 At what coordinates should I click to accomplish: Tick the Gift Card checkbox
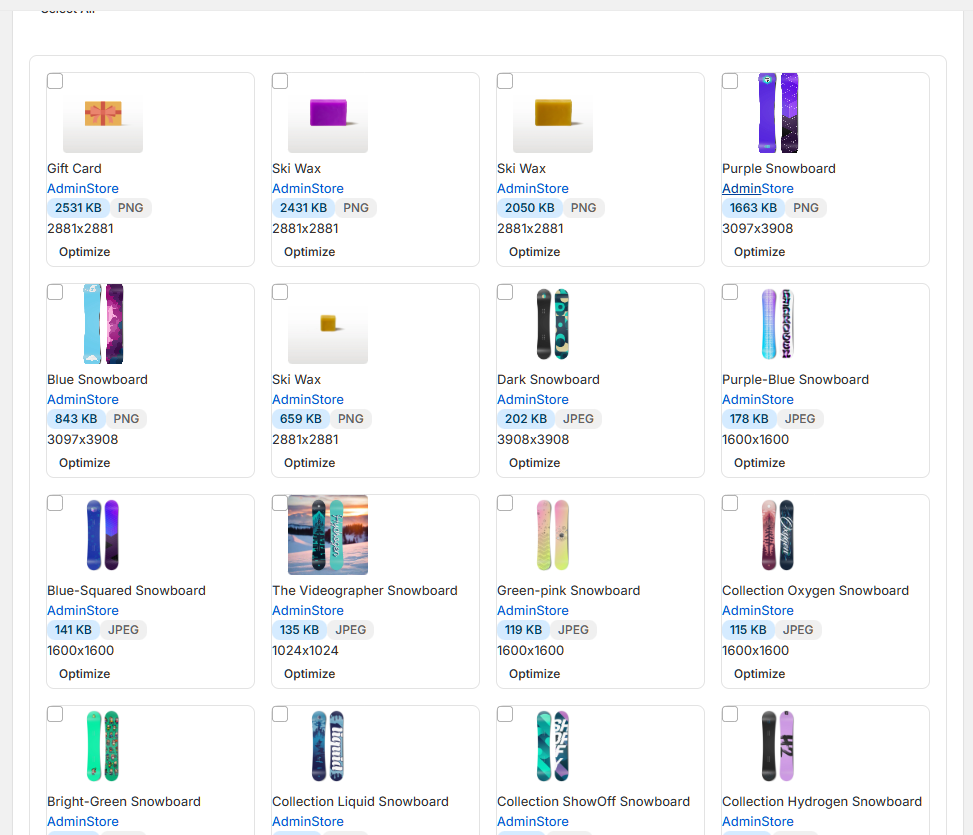pos(55,81)
